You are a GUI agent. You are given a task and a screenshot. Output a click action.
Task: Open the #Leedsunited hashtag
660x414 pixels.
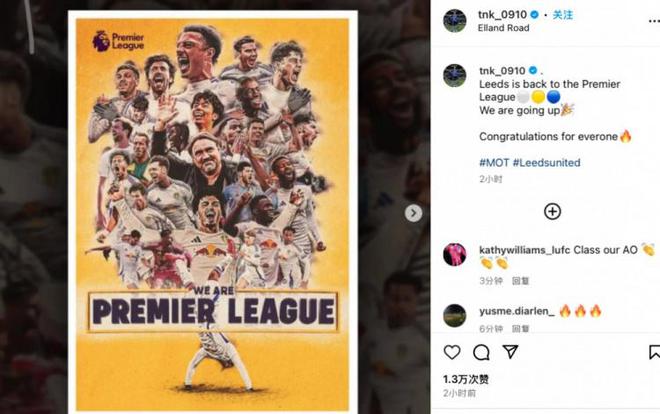tap(546, 162)
